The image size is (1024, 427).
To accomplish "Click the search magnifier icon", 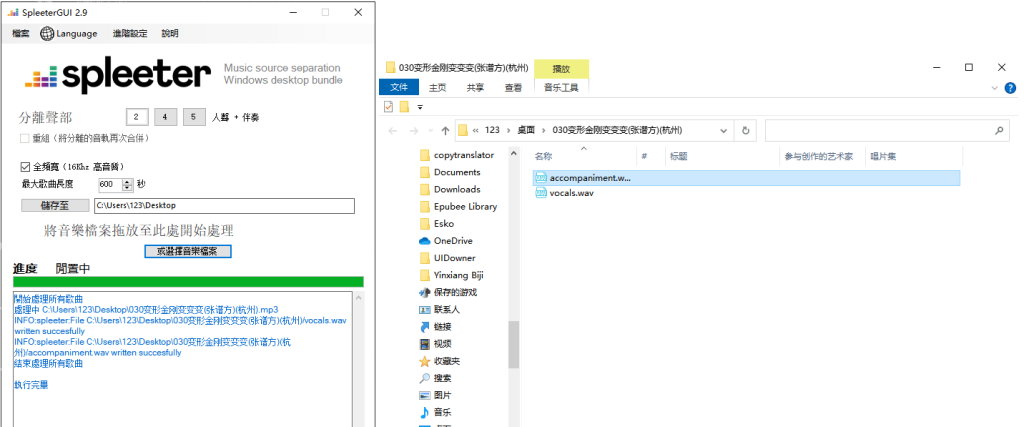I will (999, 131).
